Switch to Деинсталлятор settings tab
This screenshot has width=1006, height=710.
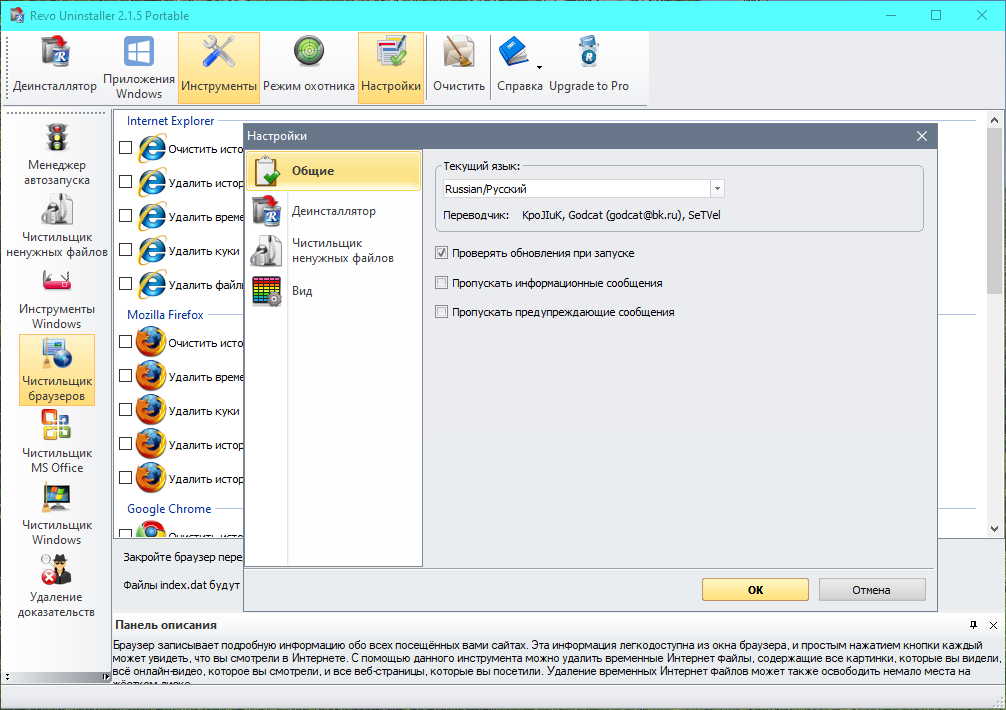[x=333, y=211]
